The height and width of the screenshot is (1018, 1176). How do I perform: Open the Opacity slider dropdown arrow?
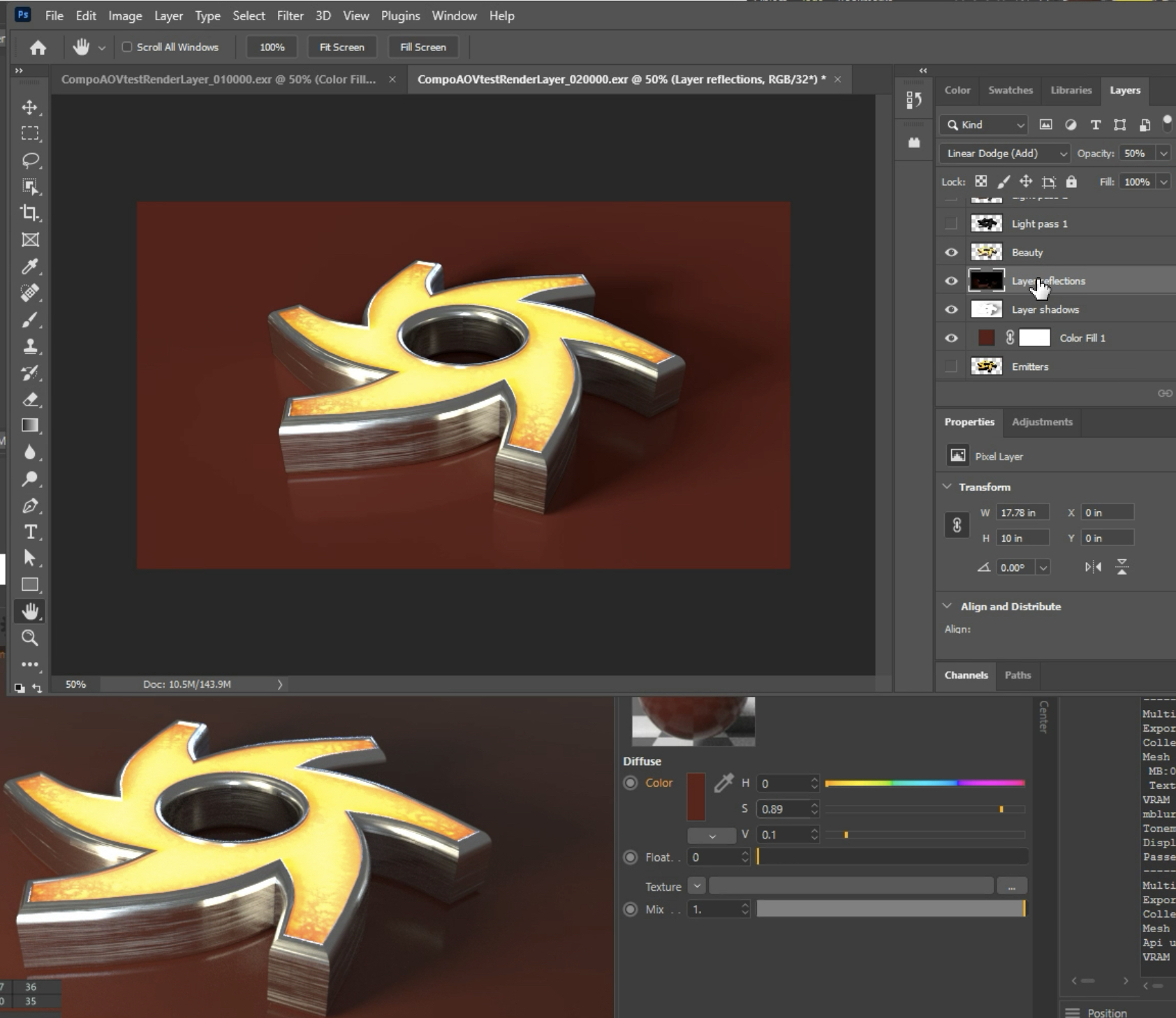tap(1163, 154)
